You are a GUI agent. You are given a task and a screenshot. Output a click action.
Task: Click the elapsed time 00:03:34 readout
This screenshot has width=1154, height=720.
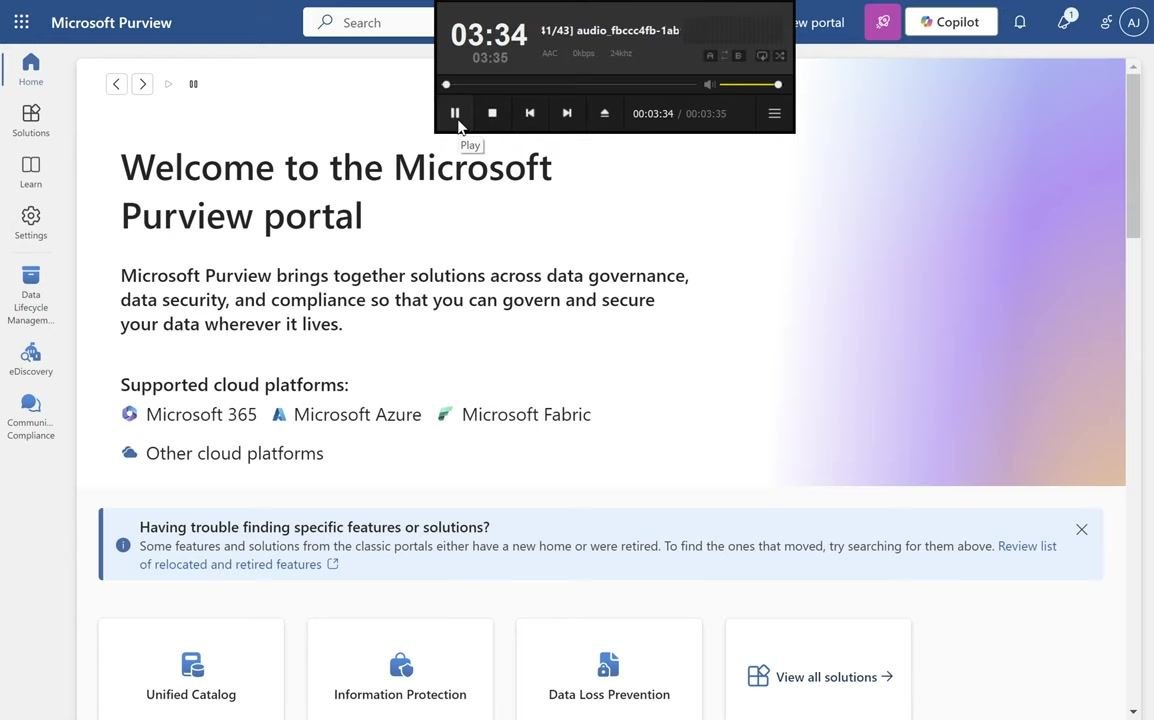tap(653, 113)
